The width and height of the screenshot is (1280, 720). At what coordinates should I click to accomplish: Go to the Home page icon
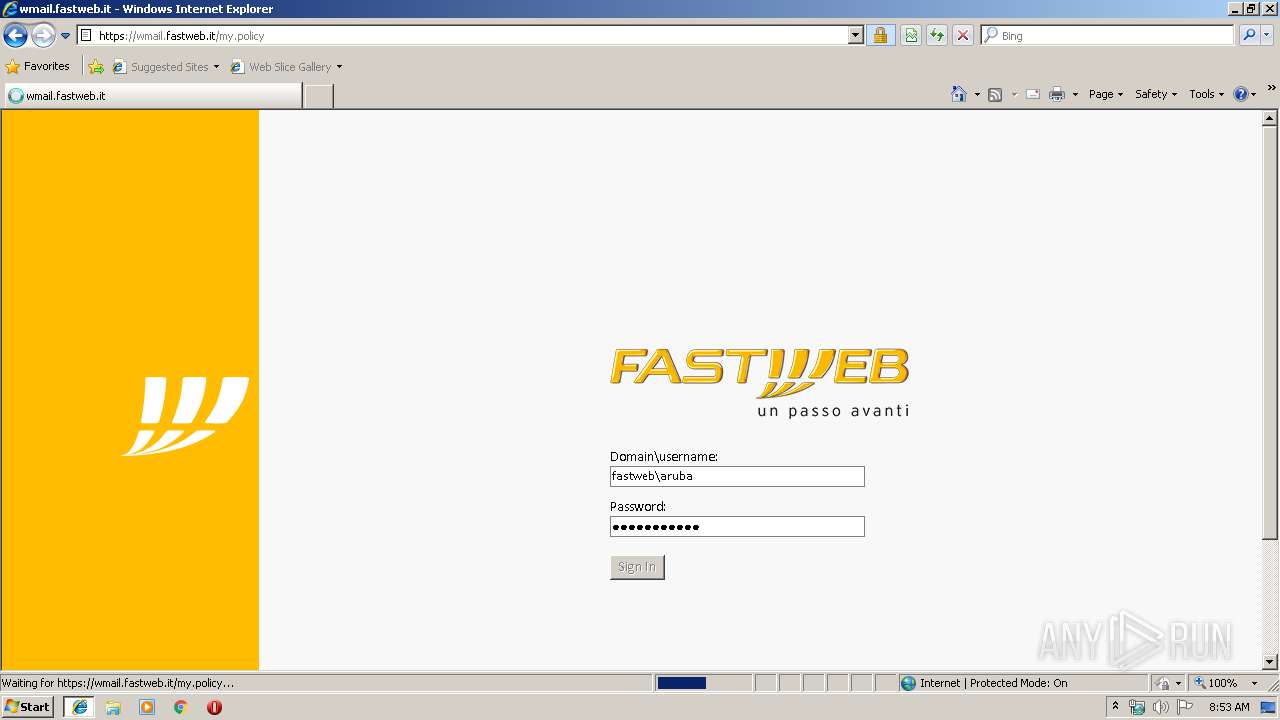click(959, 94)
